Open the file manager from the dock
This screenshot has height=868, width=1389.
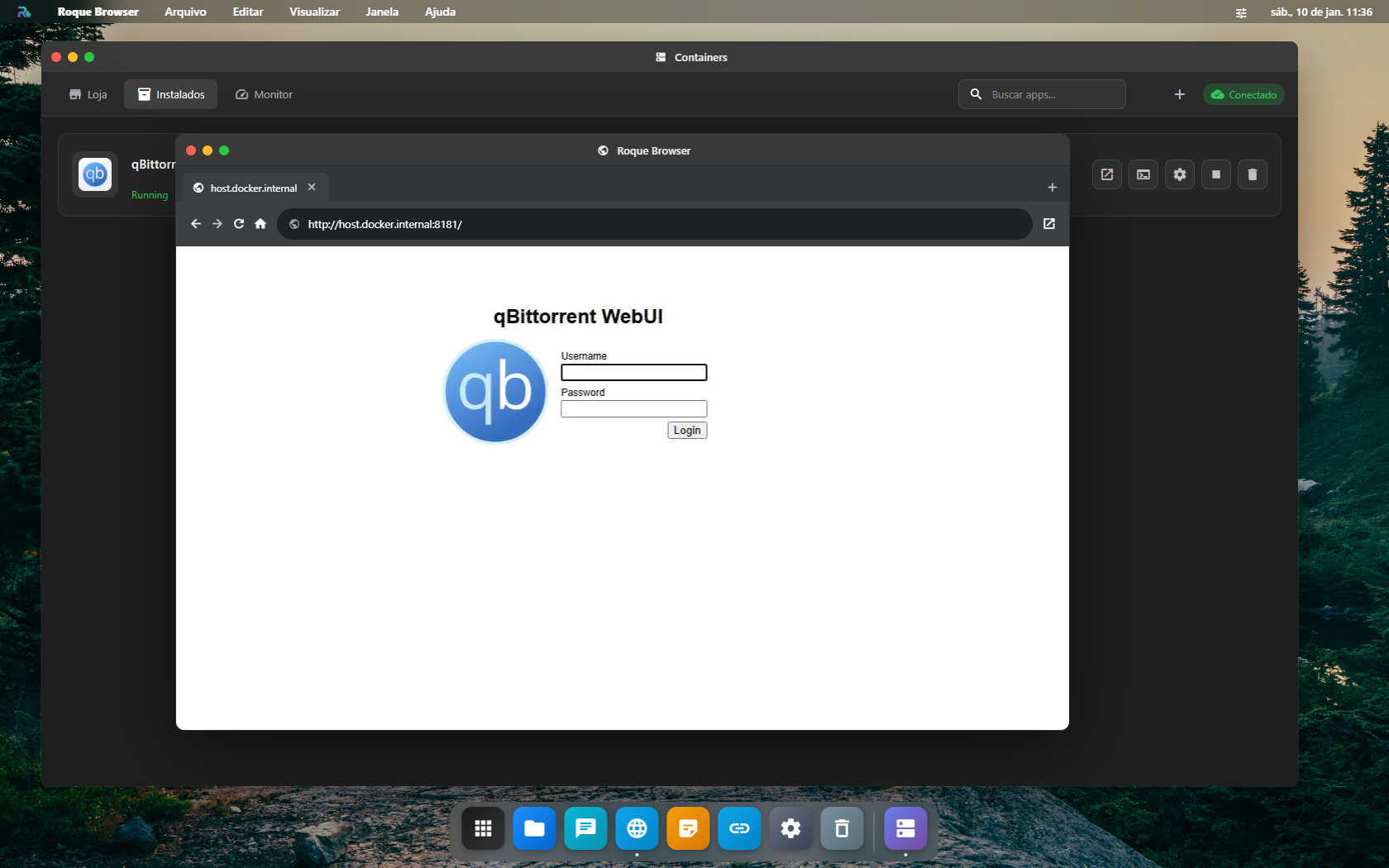click(x=534, y=828)
